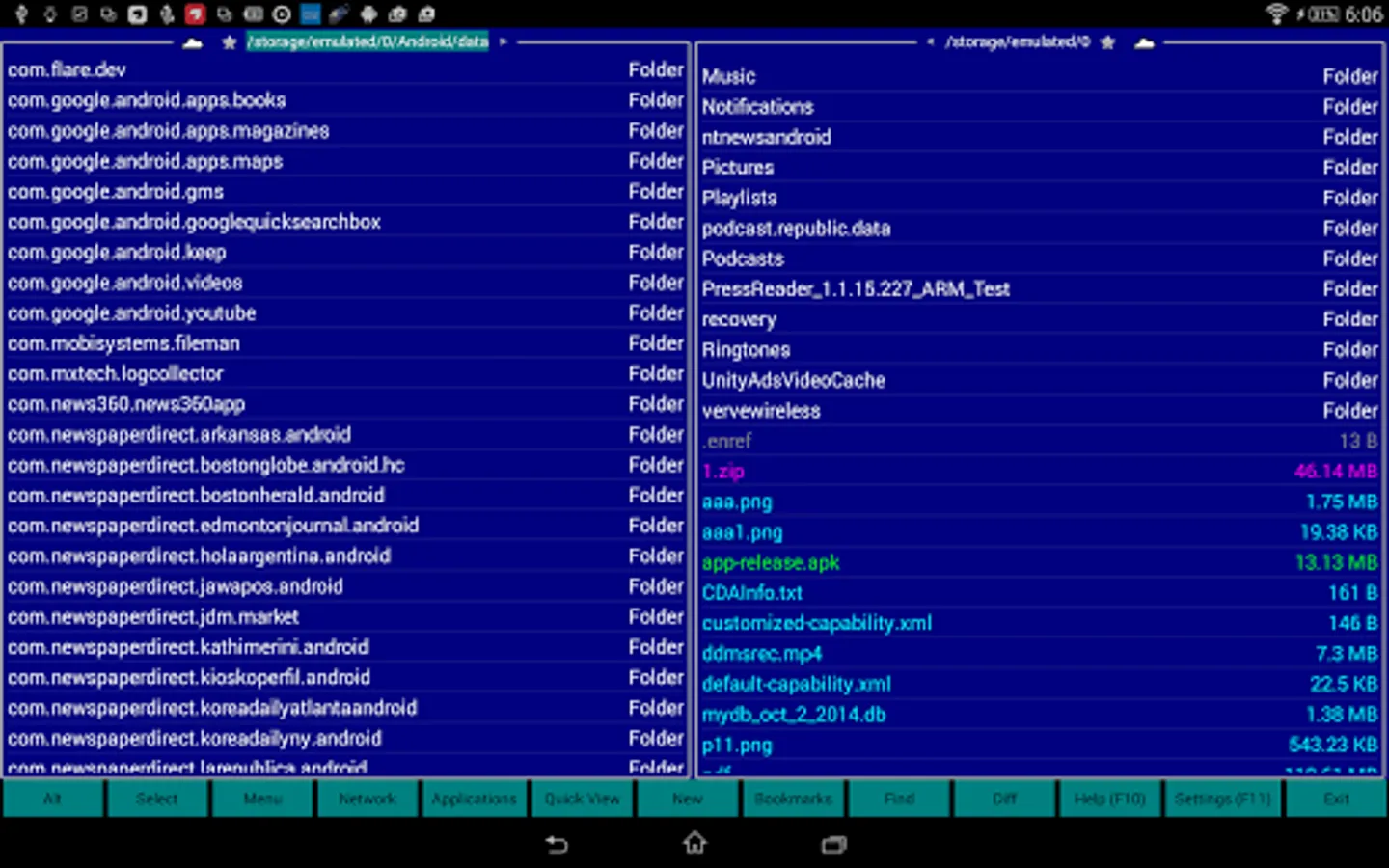Tap the blue square notification icon
The height and width of the screenshot is (868, 1389).
pyautogui.click(x=311, y=14)
